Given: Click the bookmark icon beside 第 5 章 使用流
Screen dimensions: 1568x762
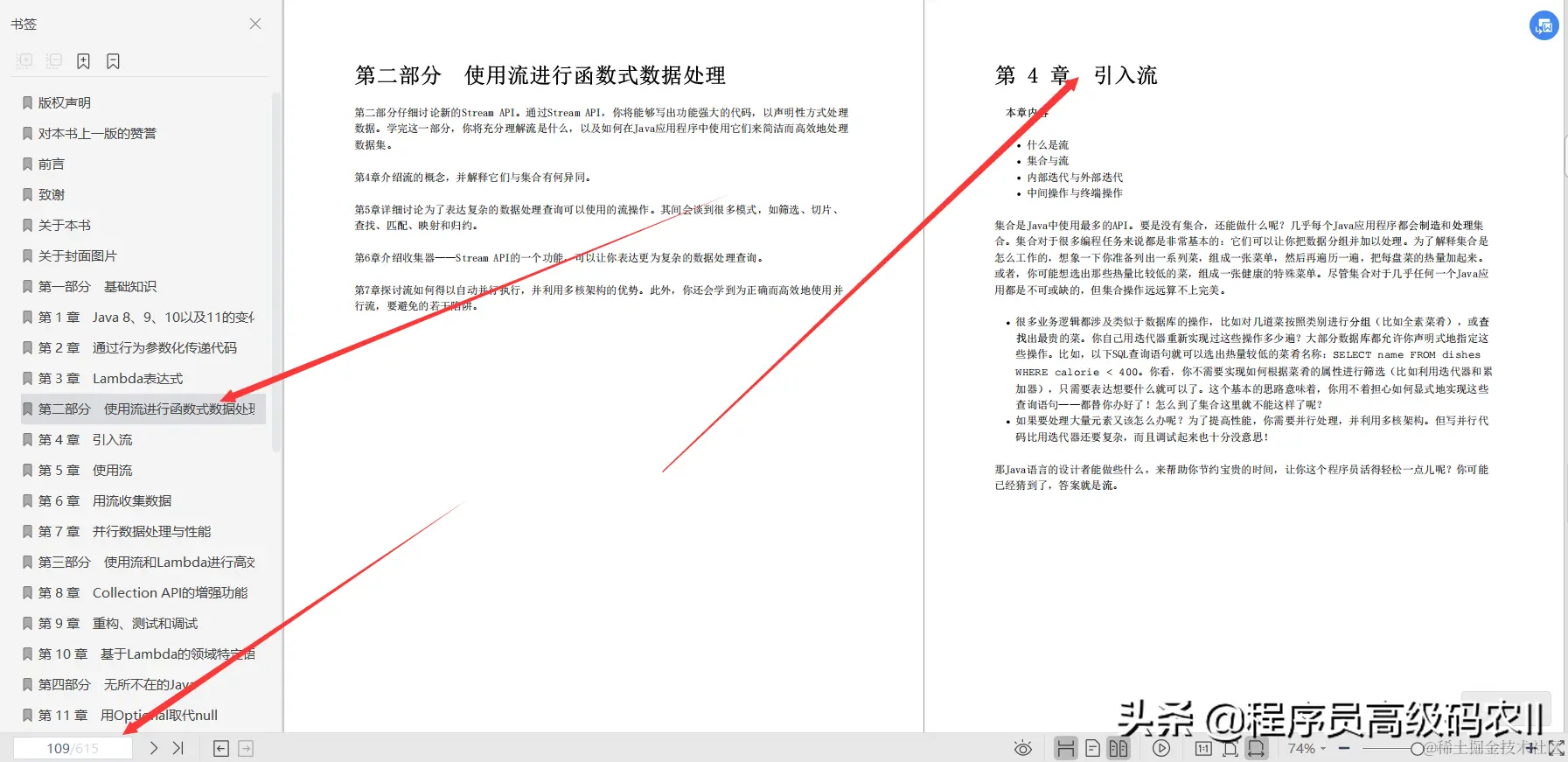Looking at the screenshot, I should 27,470.
